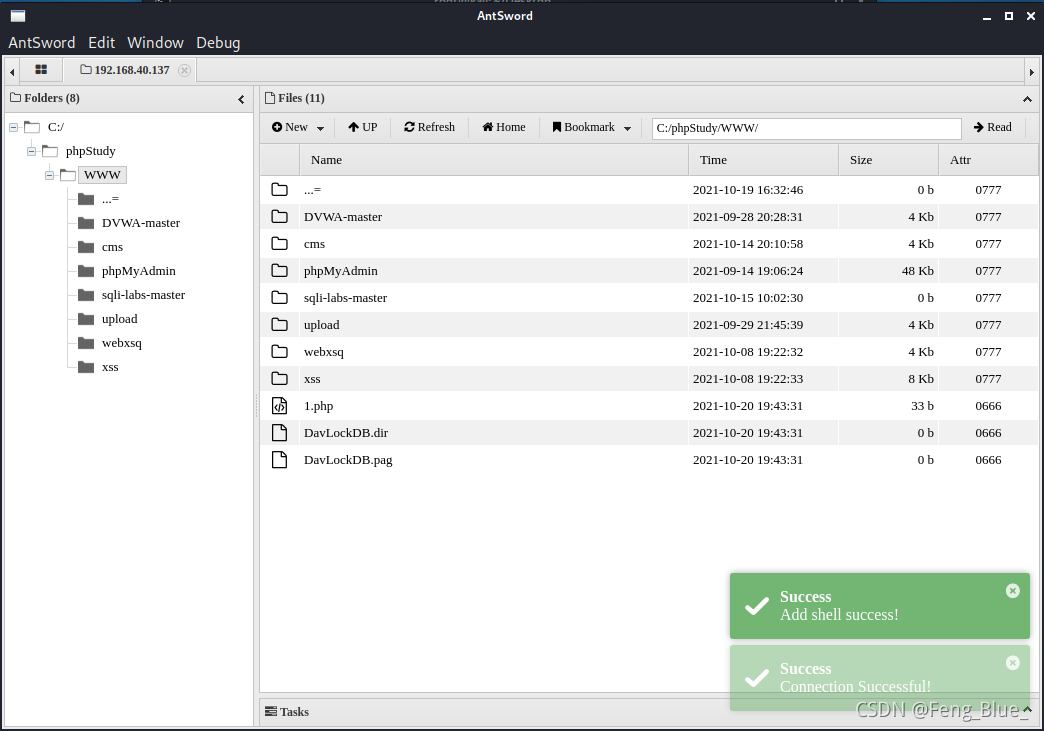The height and width of the screenshot is (731, 1044).
Task: Select DavLockDB.dir file name
Action: (x=346, y=433)
